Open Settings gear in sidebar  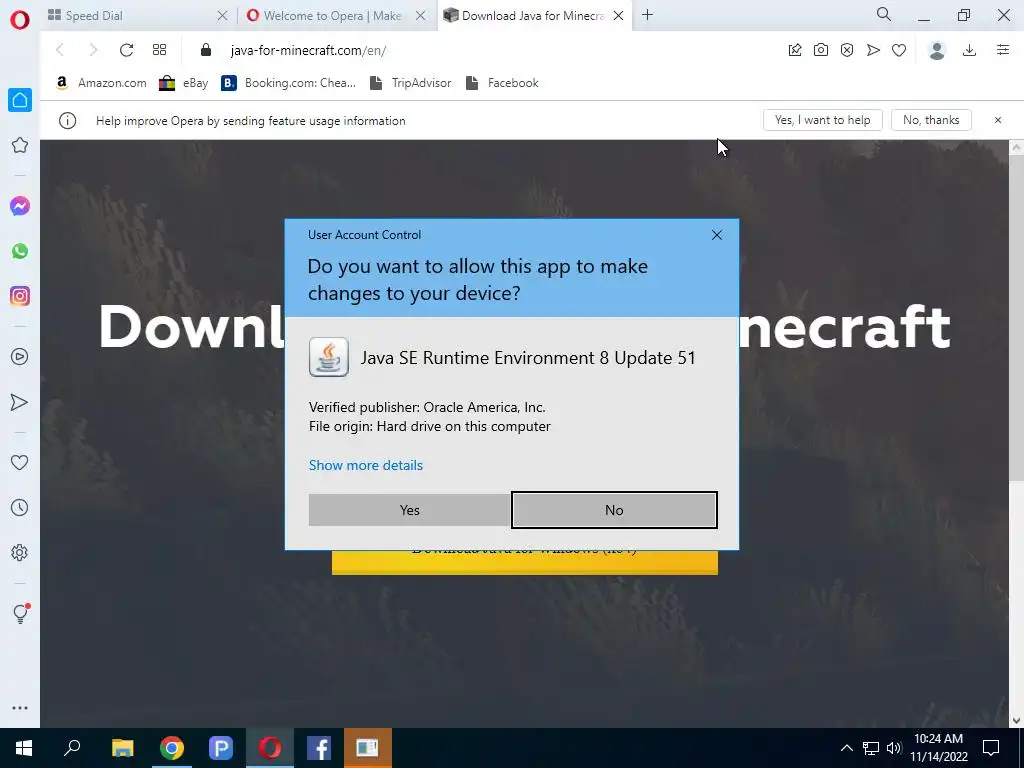point(20,552)
